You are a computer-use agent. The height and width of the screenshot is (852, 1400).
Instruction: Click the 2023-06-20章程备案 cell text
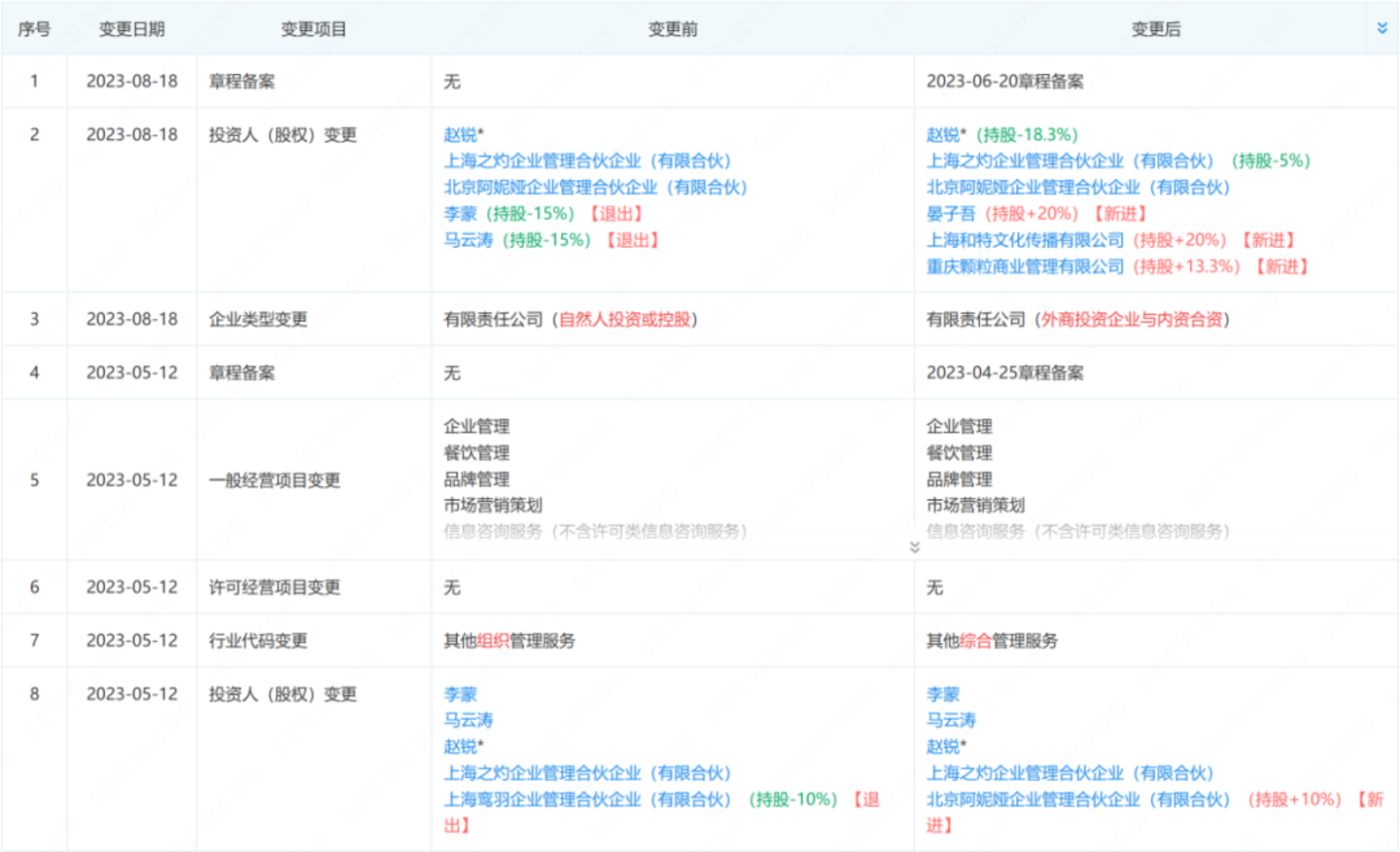(x=1004, y=82)
